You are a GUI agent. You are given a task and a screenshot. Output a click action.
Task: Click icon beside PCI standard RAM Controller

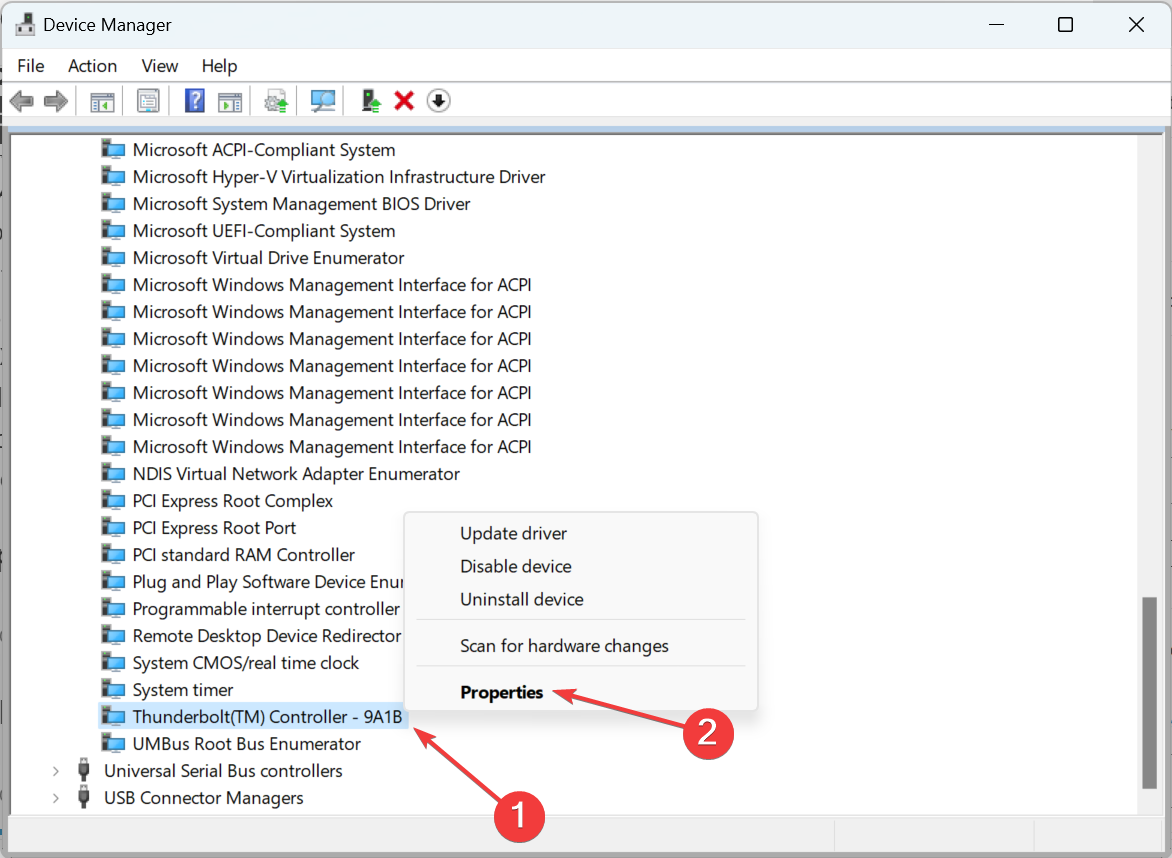pos(113,555)
